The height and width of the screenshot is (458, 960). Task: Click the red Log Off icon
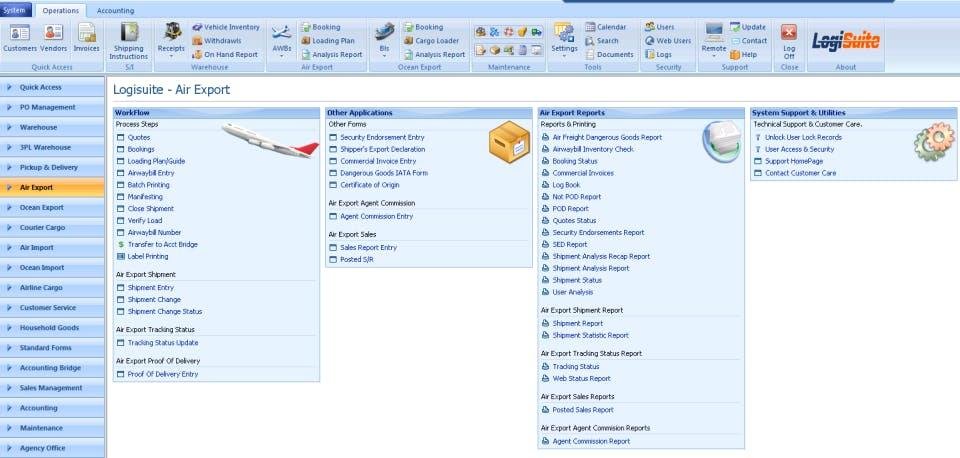point(789,39)
